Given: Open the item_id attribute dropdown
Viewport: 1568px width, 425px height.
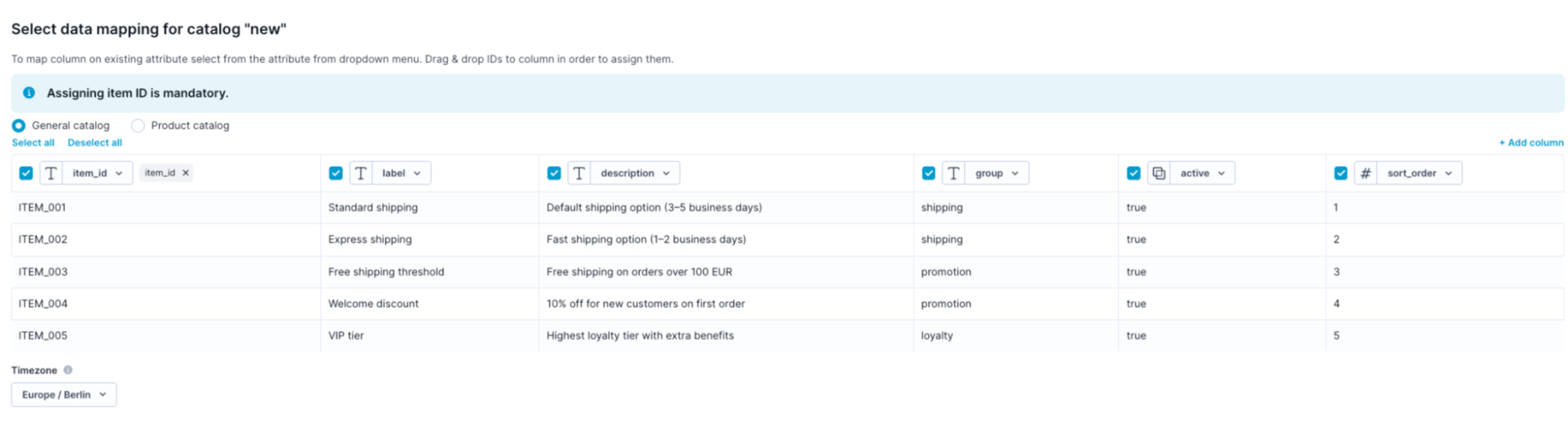Looking at the screenshot, I should (x=97, y=173).
